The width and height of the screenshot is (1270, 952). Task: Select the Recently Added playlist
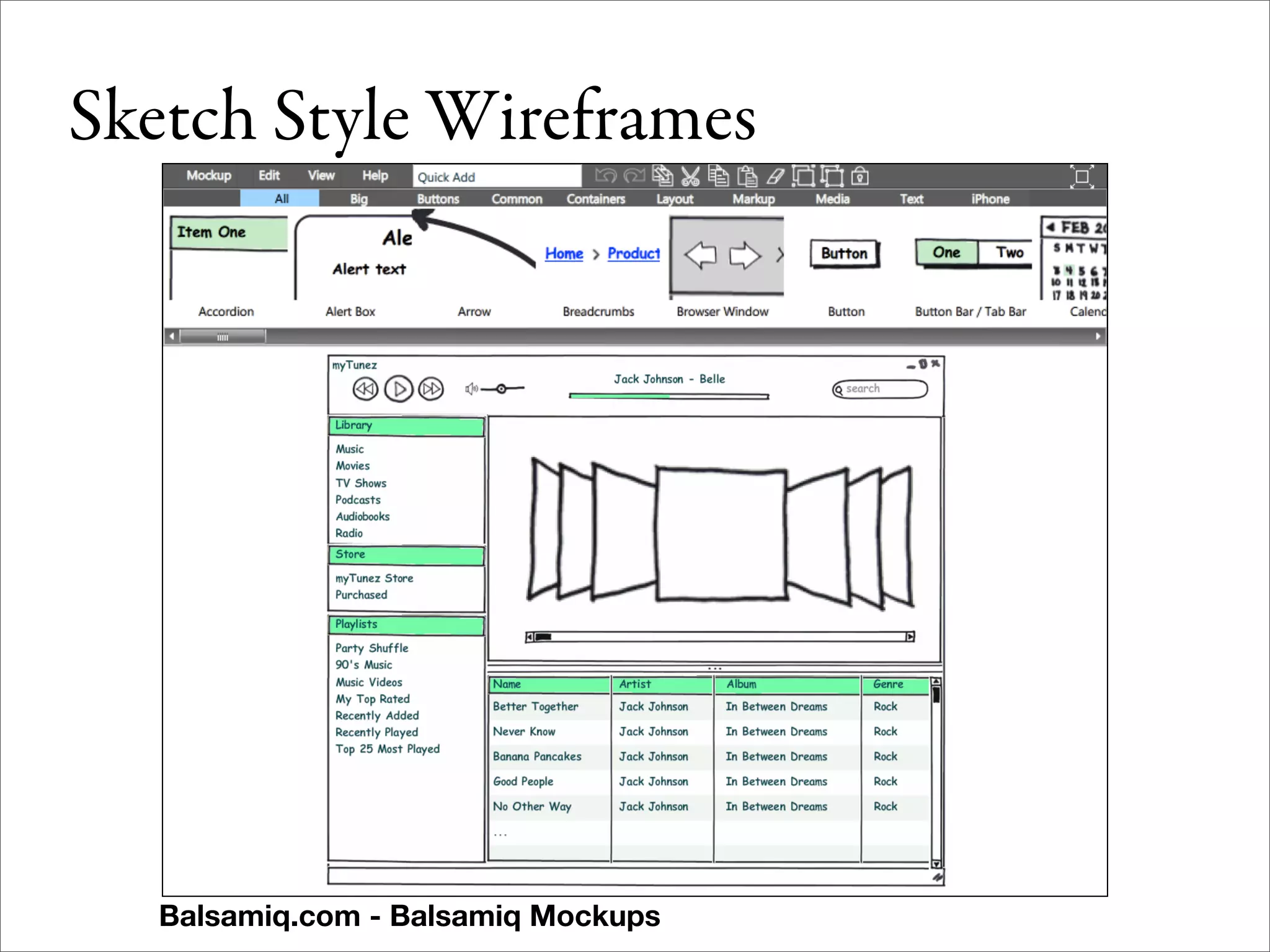click(377, 716)
